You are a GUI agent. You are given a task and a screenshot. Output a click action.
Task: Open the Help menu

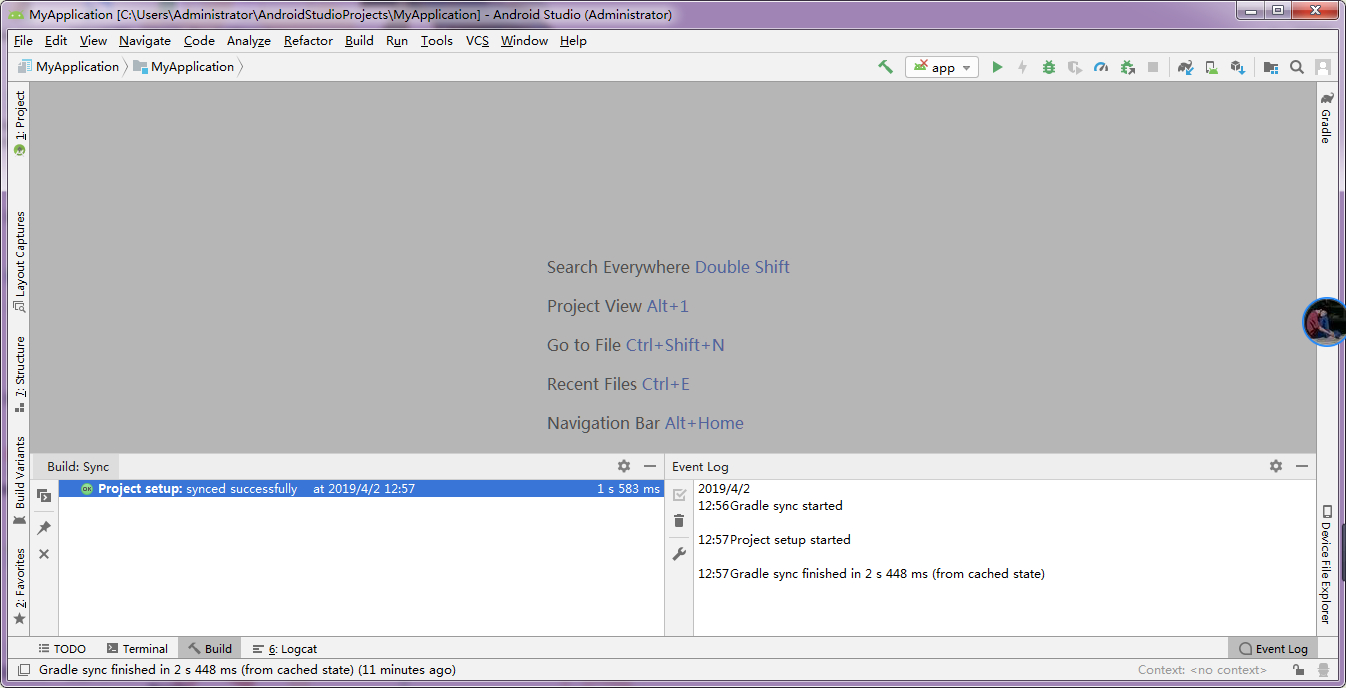coord(573,41)
